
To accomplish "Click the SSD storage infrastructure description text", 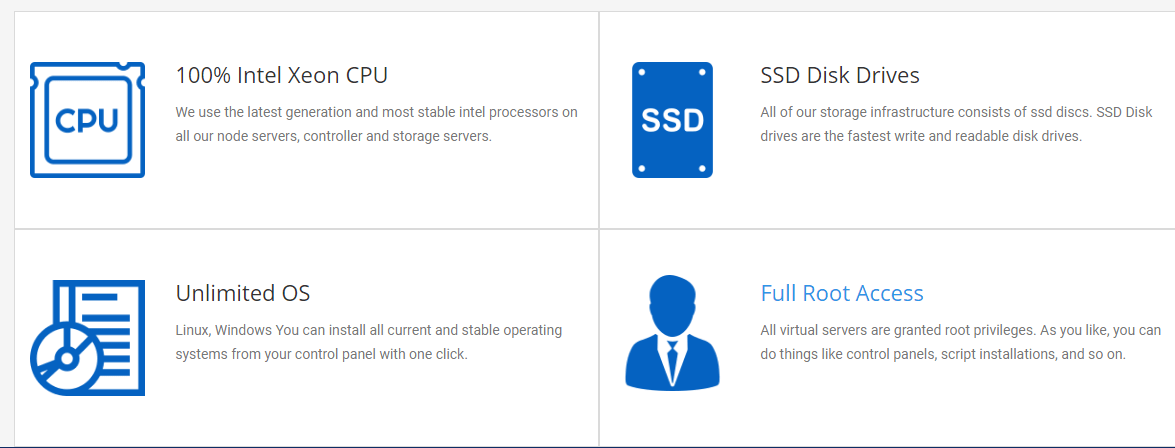I will pos(961,125).
